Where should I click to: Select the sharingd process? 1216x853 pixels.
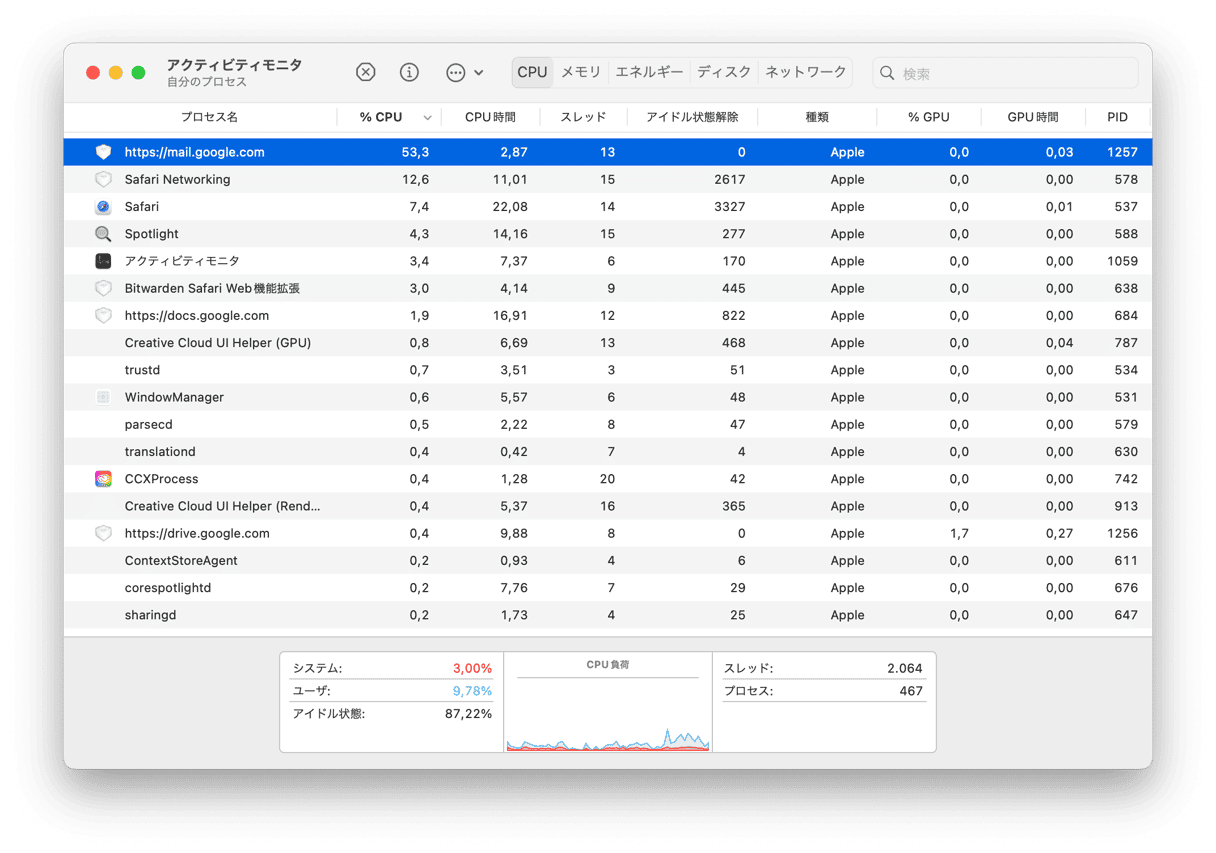[150, 615]
